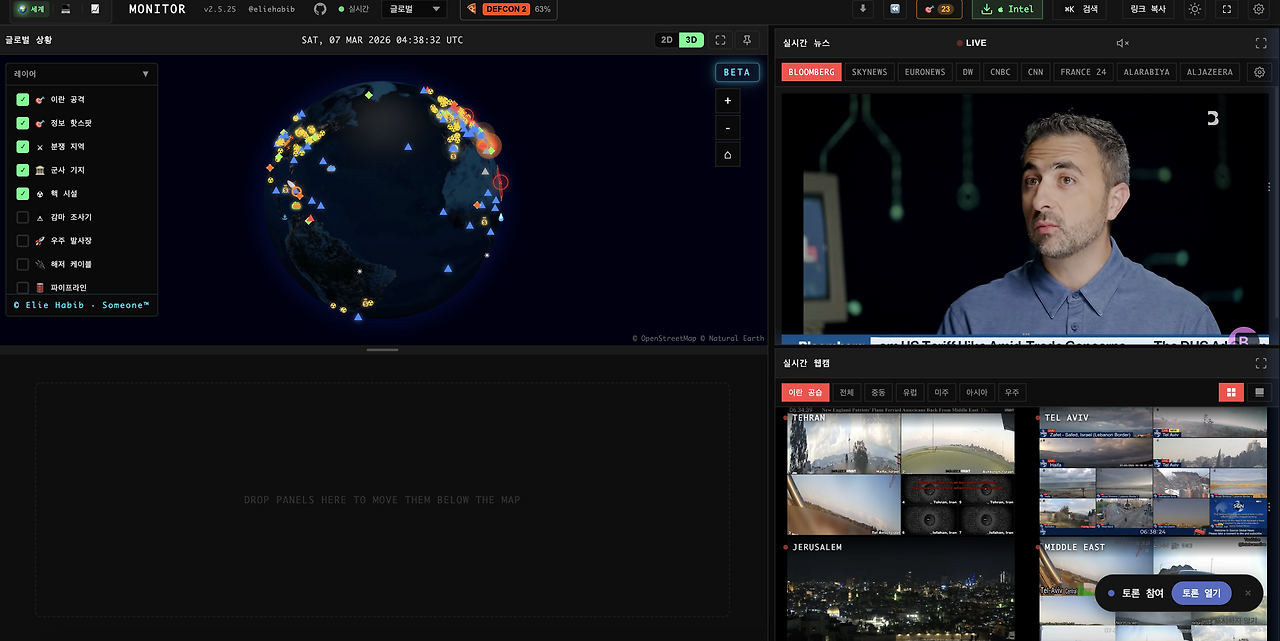The width and height of the screenshot is (1280, 641).
Task: Open the JERUSALEM webcam feed
Action: (x=900, y=590)
